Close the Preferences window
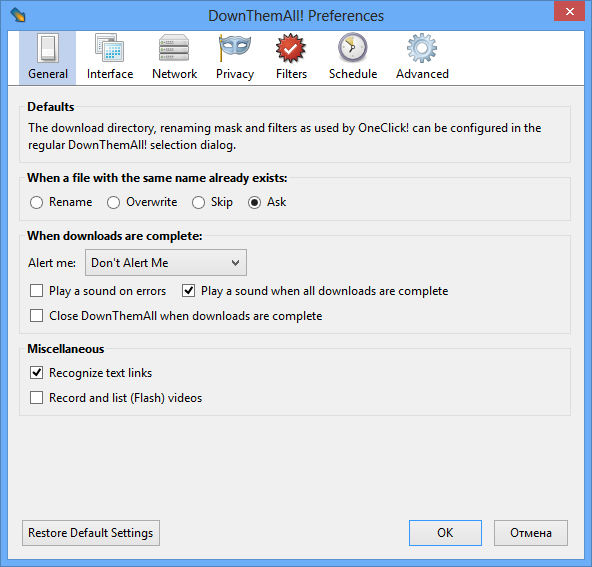Viewport: 592px width, 567px height. [x=569, y=11]
